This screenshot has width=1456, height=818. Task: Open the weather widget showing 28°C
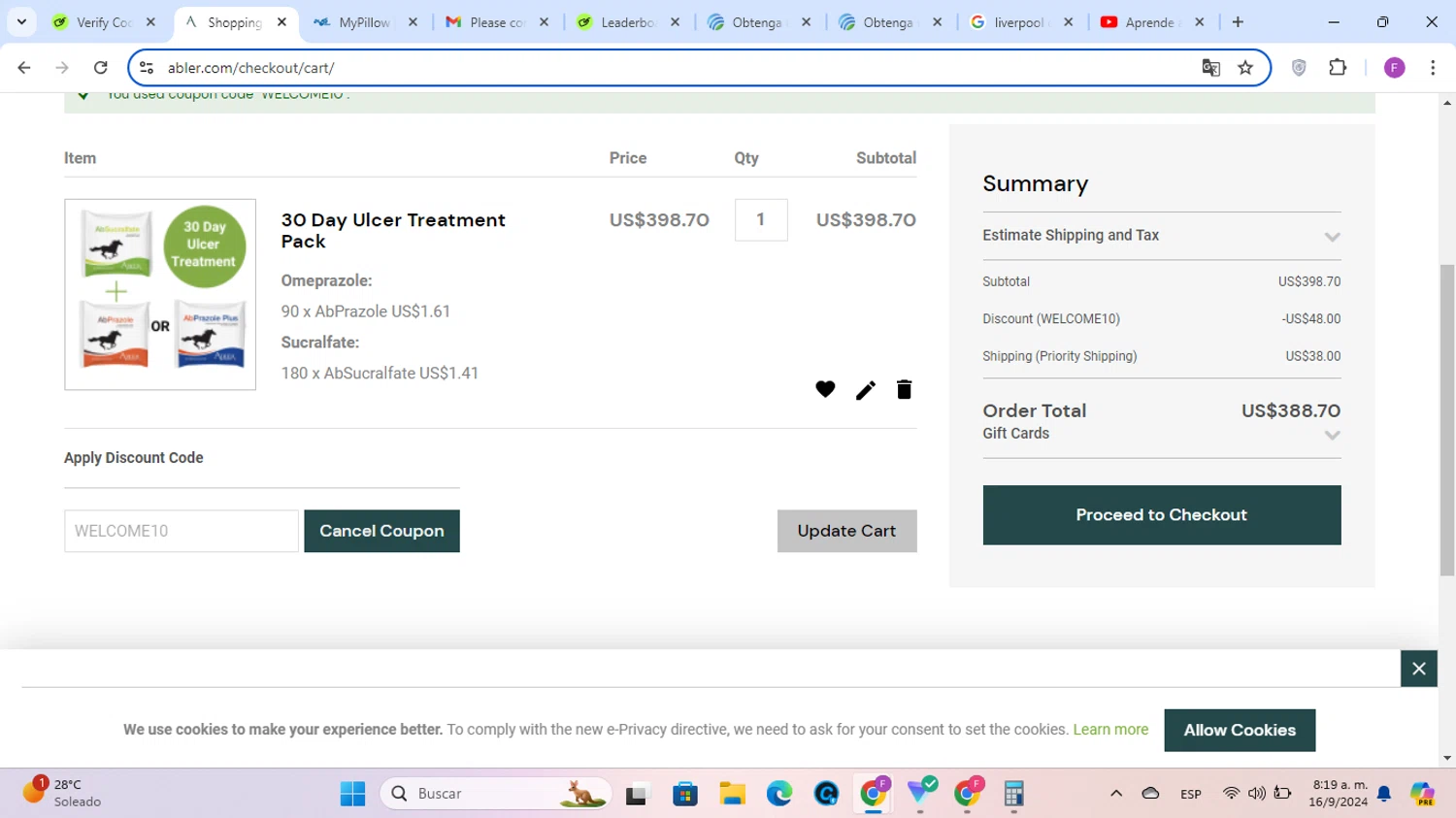tap(63, 793)
